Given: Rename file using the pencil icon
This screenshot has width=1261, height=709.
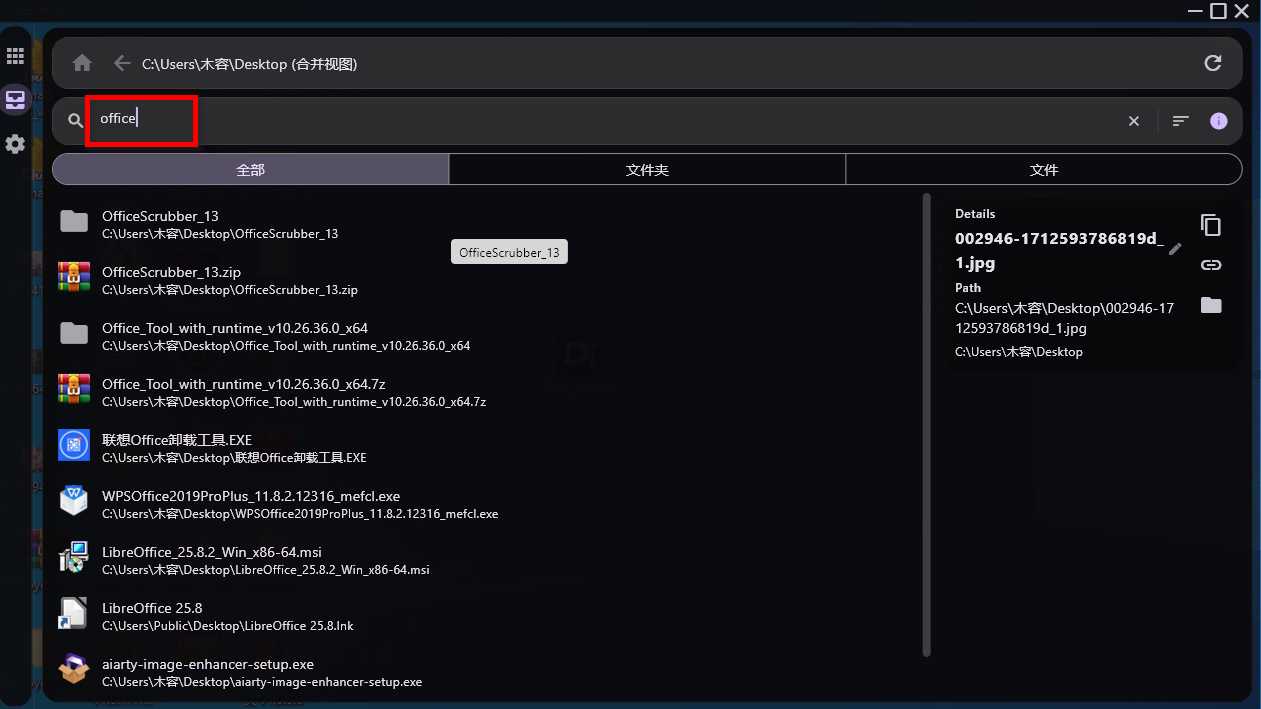Looking at the screenshot, I should [x=1175, y=249].
